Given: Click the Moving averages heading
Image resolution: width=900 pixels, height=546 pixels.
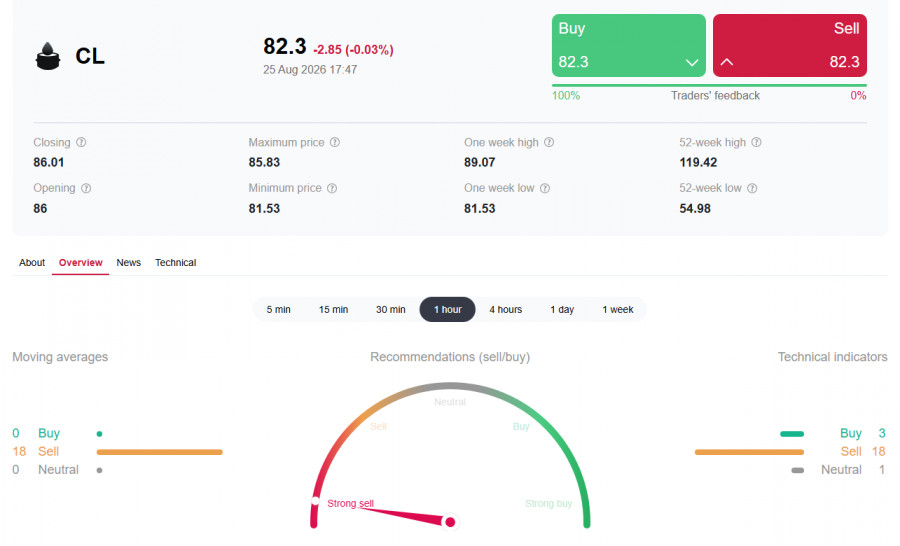Looking at the screenshot, I should point(60,357).
